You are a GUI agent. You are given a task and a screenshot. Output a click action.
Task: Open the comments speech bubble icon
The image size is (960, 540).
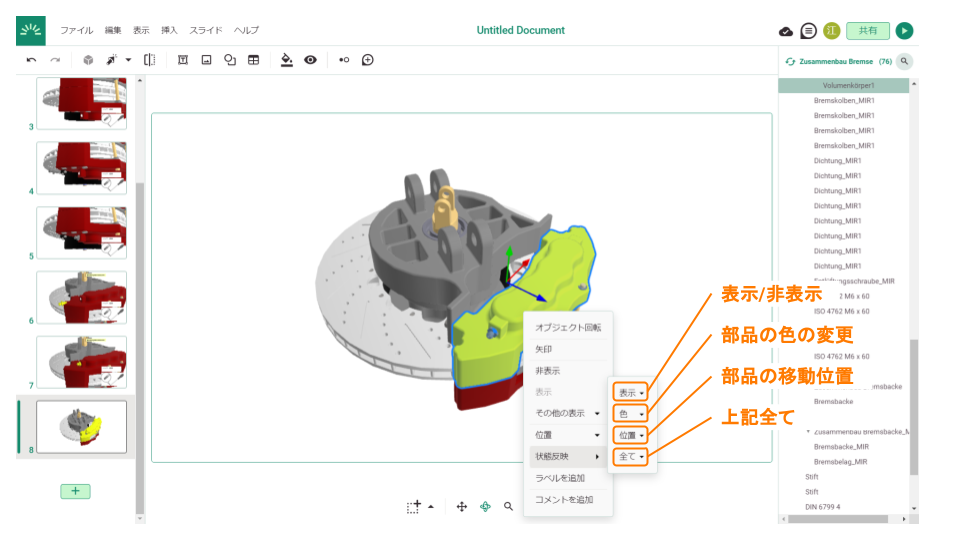809,31
